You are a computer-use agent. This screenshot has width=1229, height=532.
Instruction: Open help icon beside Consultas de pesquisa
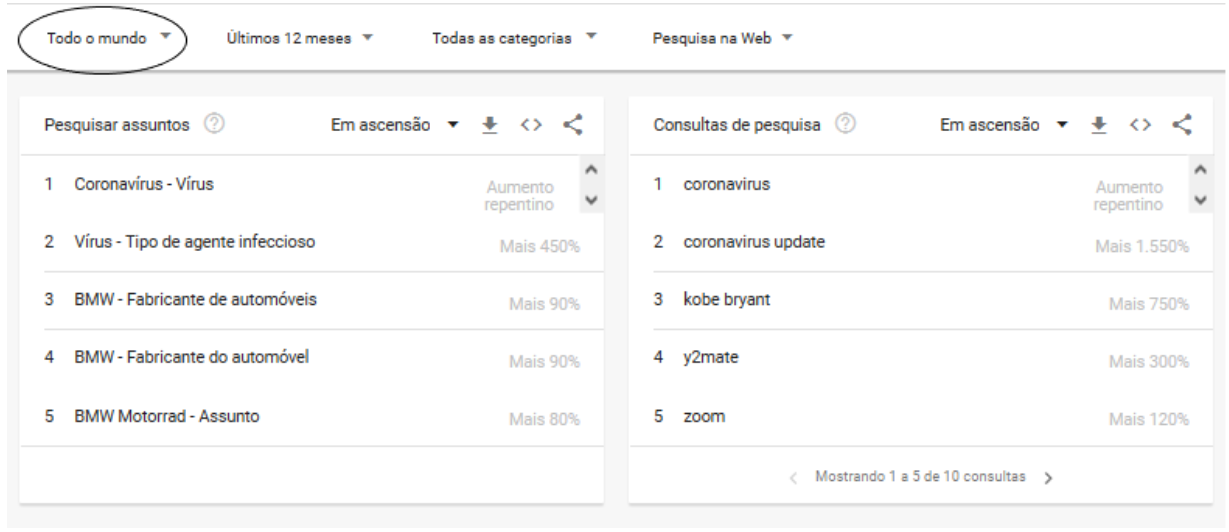click(848, 125)
